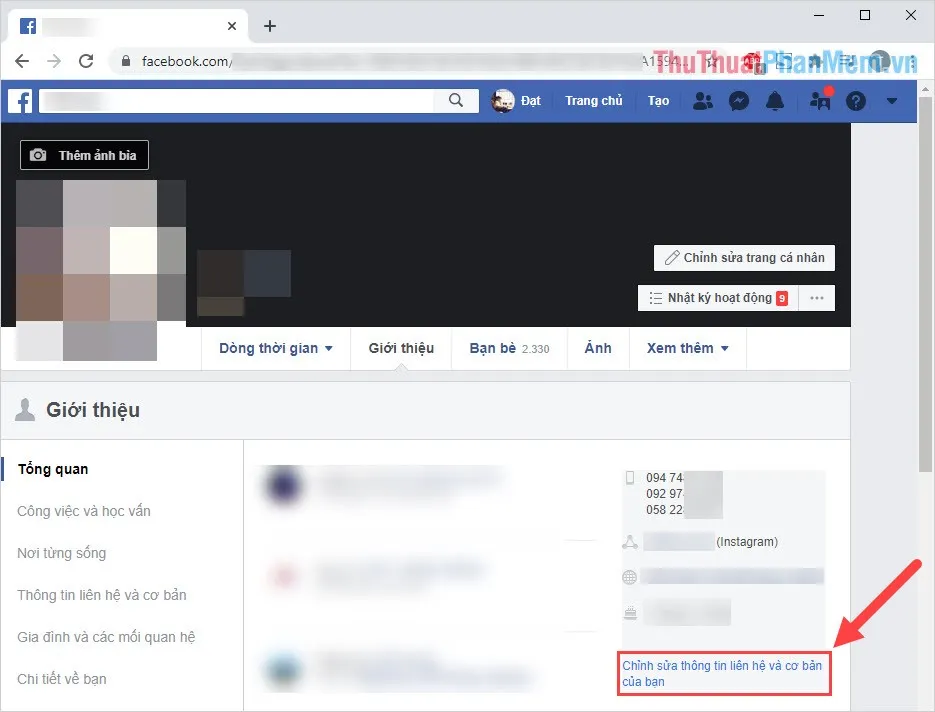The image size is (935, 712).
Task: Open friend requests icon
Action: (x=703, y=101)
